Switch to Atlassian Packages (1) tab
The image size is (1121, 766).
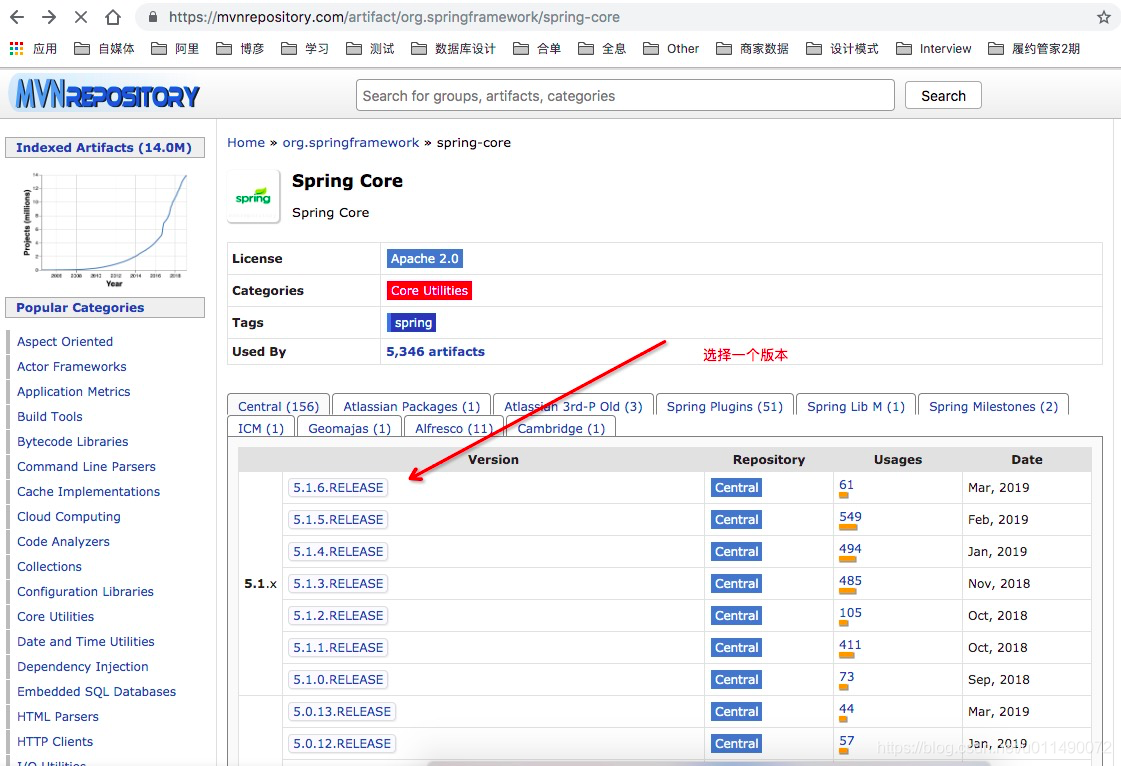coord(412,406)
